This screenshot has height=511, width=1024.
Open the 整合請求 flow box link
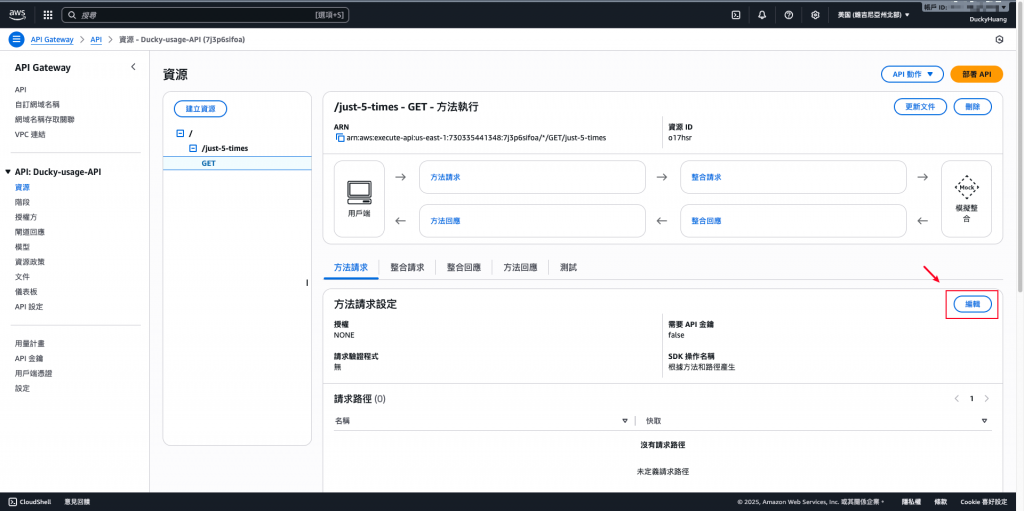coord(706,177)
